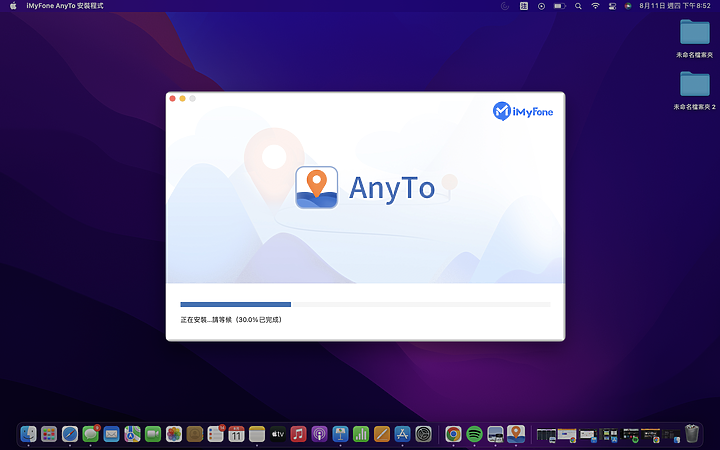This screenshot has width=720, height=450.
Task: Launch Safari from the dock
Action: [70, 433]
